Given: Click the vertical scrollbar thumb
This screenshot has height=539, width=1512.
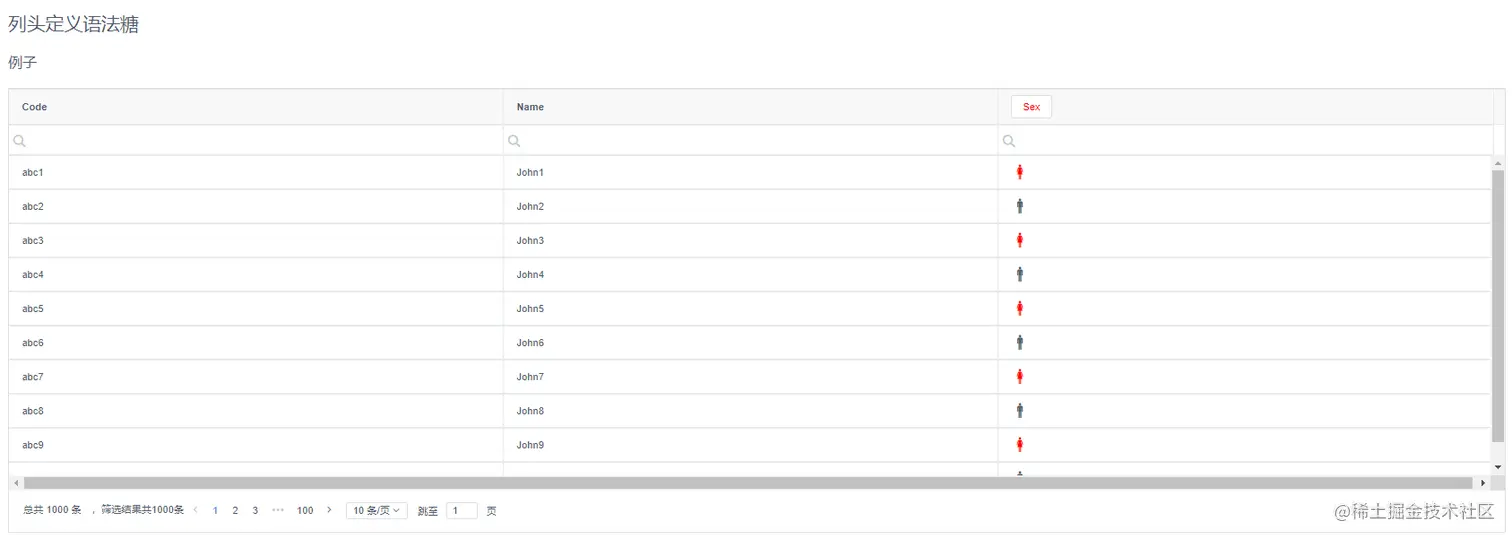Looking at the screenshot, I should [1498, 306].
